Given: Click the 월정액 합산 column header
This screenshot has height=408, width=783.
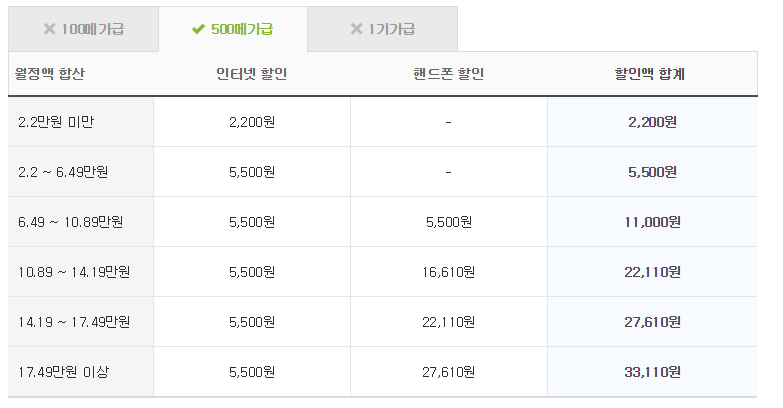Looking at the screenshot, I should [47, 74].
